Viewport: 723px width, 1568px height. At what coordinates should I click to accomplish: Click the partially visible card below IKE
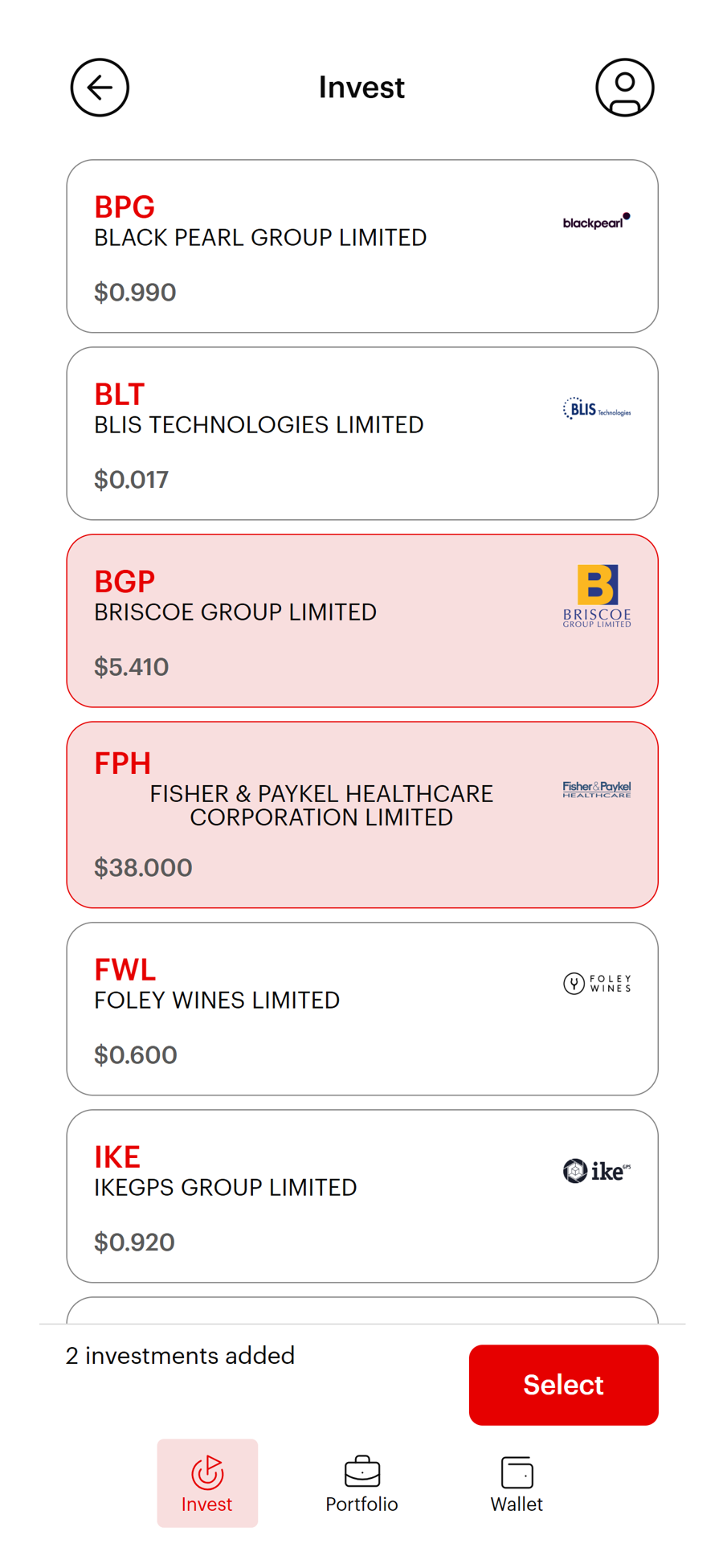click(x=361, y=1311)
